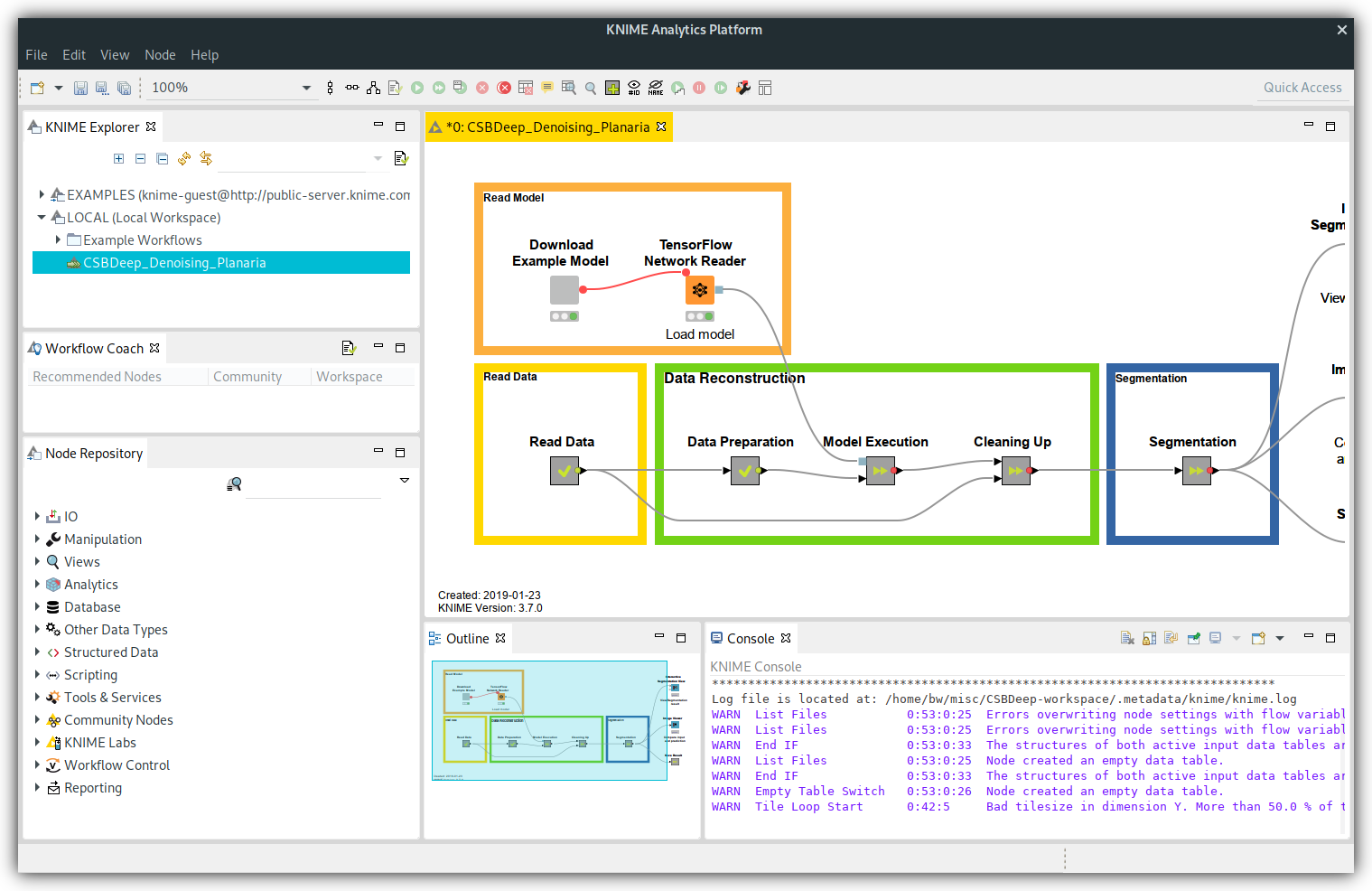This screenshot has width=1372, height=891.
Task: Select CSBDeep_Denoising_Planaria workflow in Explorer
Action: [174, 263]
